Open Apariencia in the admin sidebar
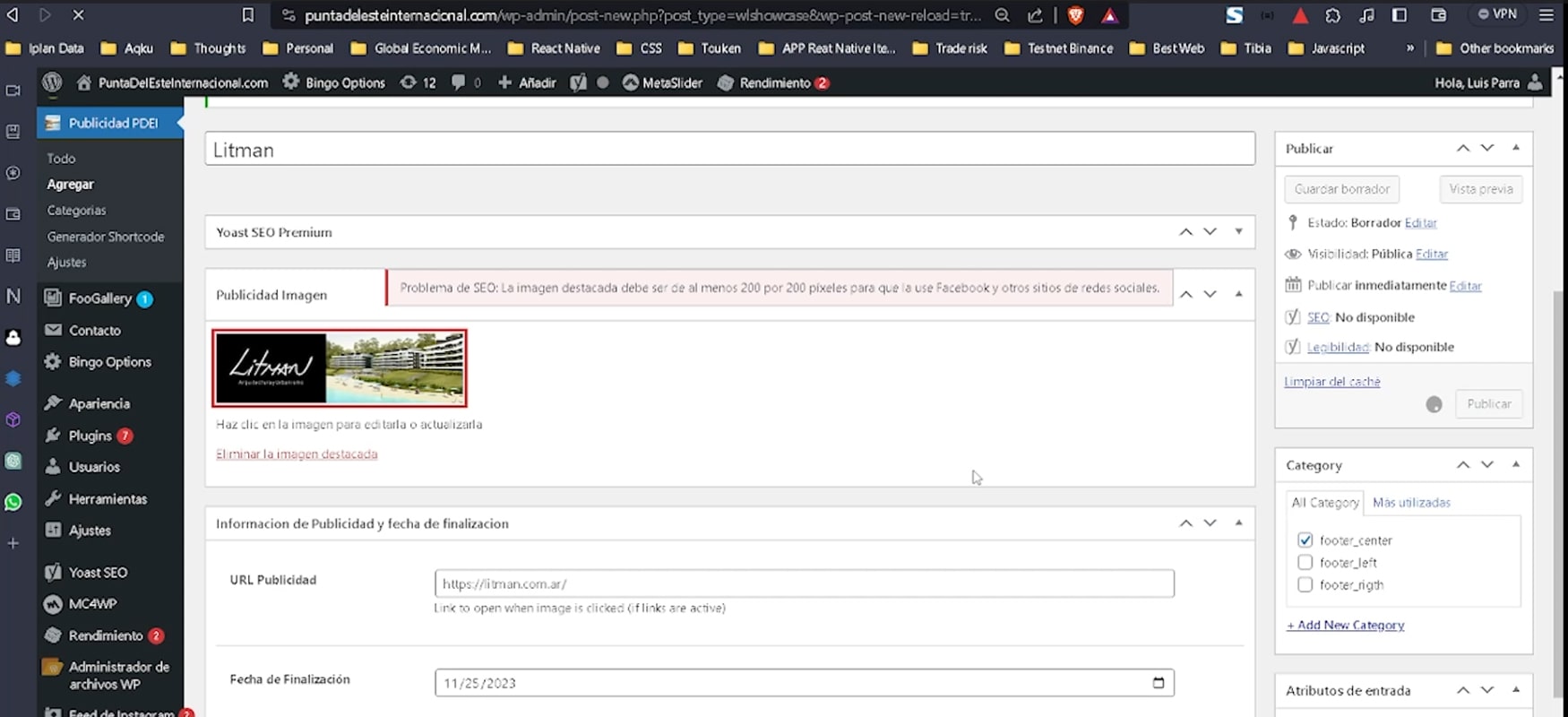Screen dimensions: 1568x717 point(99,403)
